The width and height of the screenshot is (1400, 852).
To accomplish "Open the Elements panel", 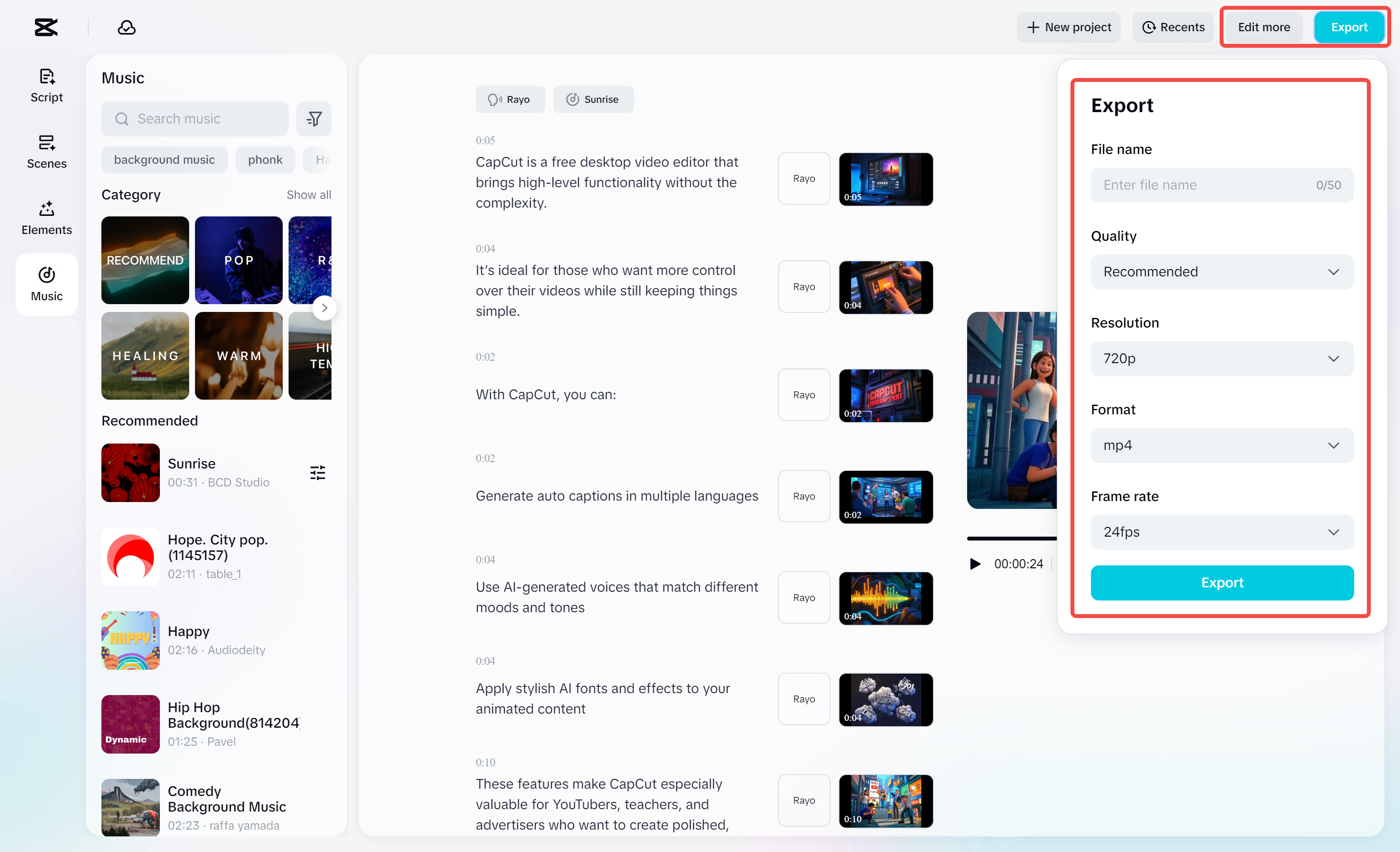I will coord(46,217).
